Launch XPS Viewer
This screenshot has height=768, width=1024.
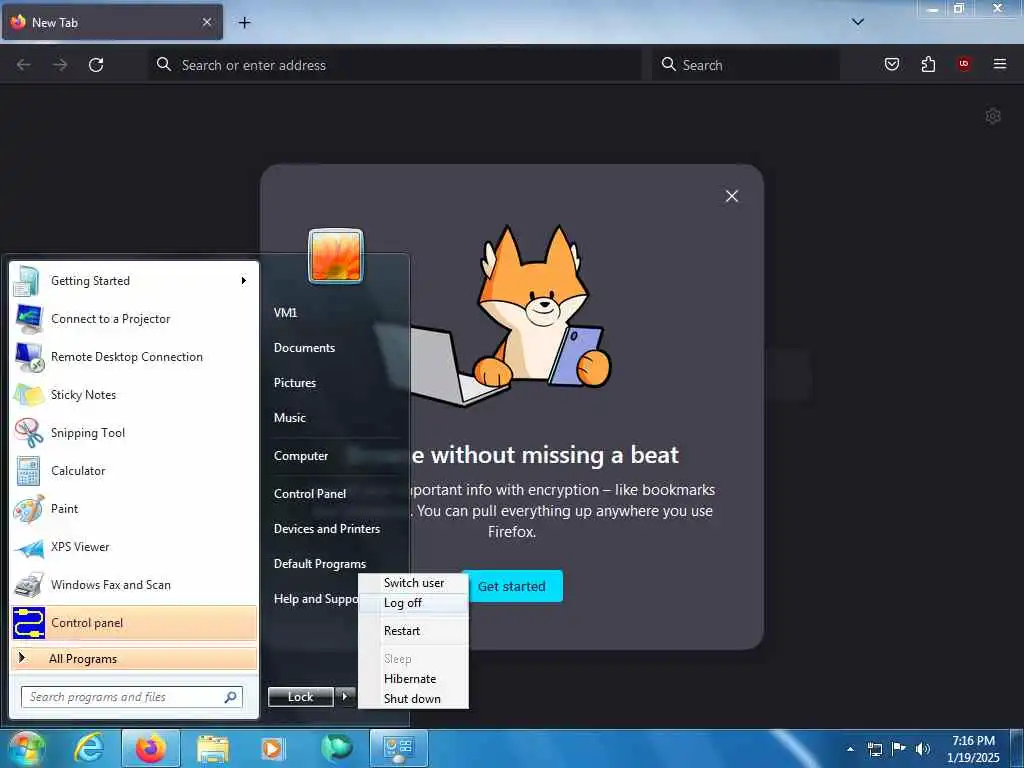(x=134, y=547)
